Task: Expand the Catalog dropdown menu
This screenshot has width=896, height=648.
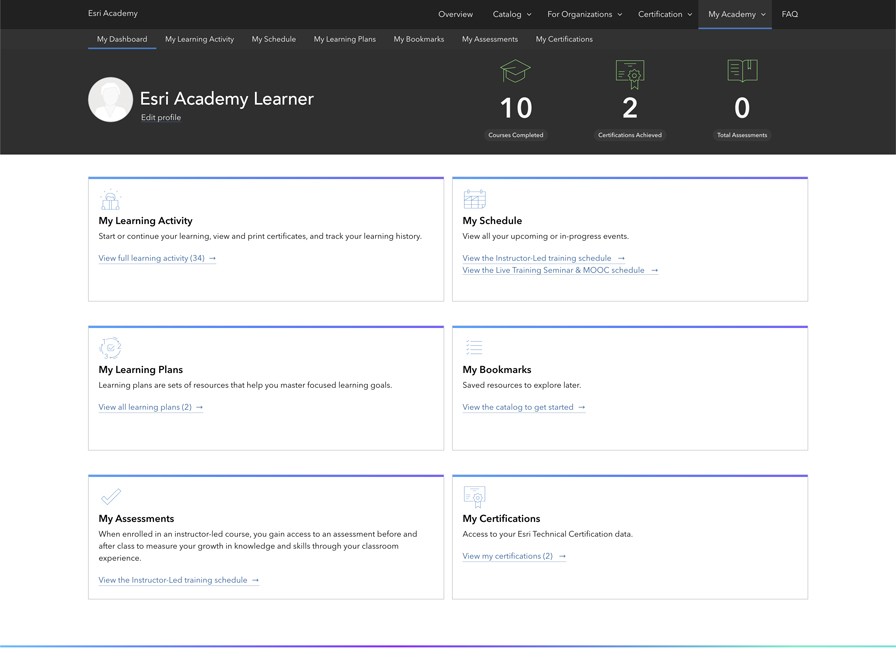Action: tap(511, 14)
